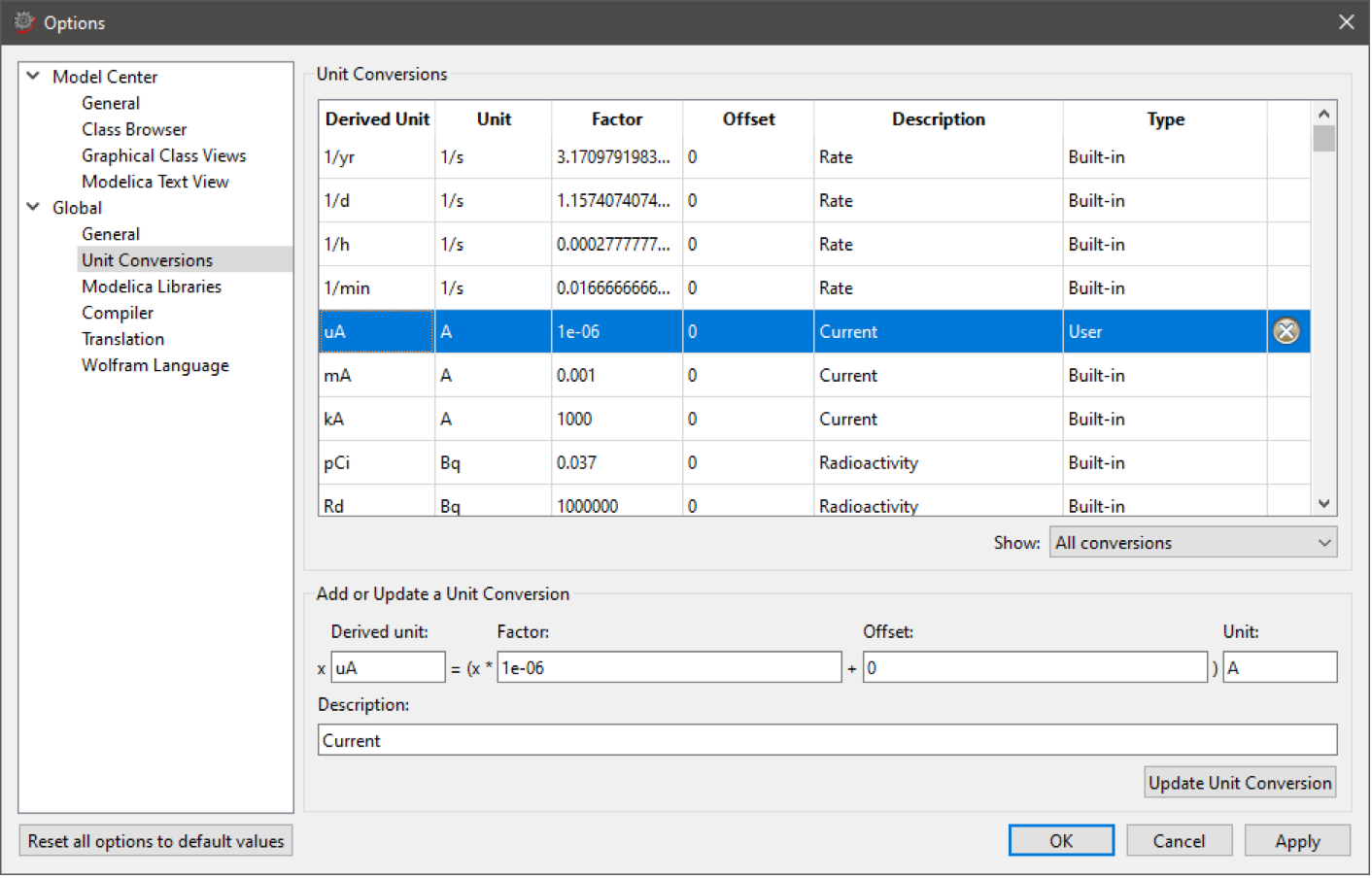Image resolution: width=1372 pixels, height=878 pixels.
Task: Click the Options gear icon in title bar
Action: click(x=23, y=21)
